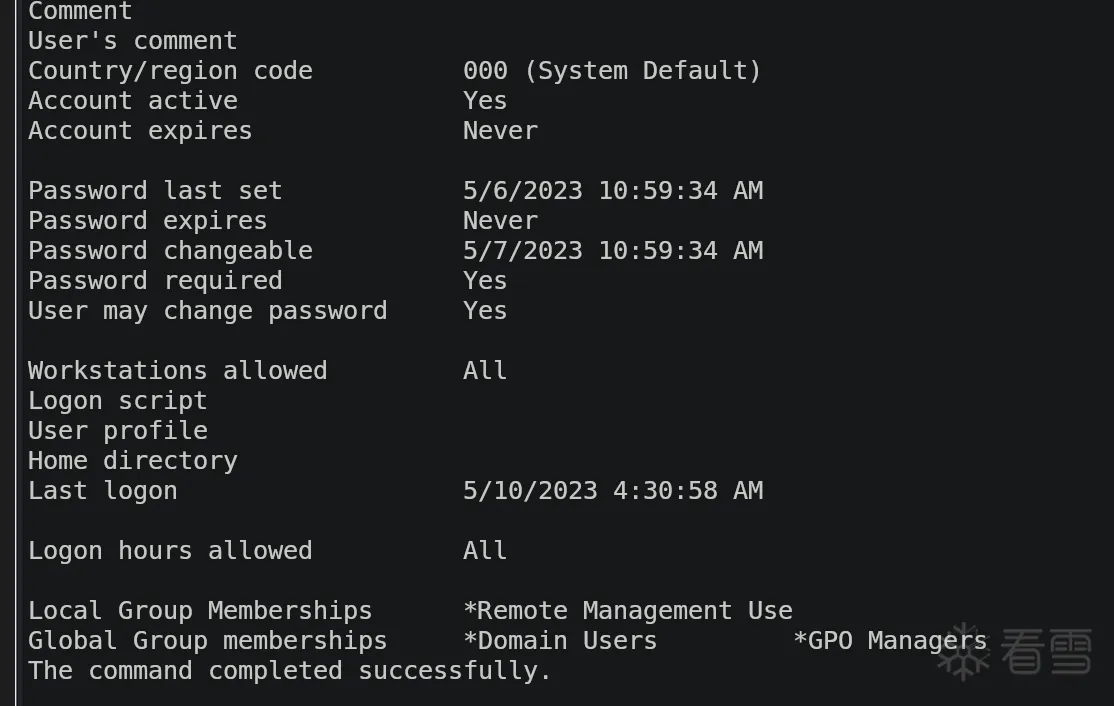1114x706 pixels.
Task: Click the "Never" value for Account expires
Action: (500, 131)
